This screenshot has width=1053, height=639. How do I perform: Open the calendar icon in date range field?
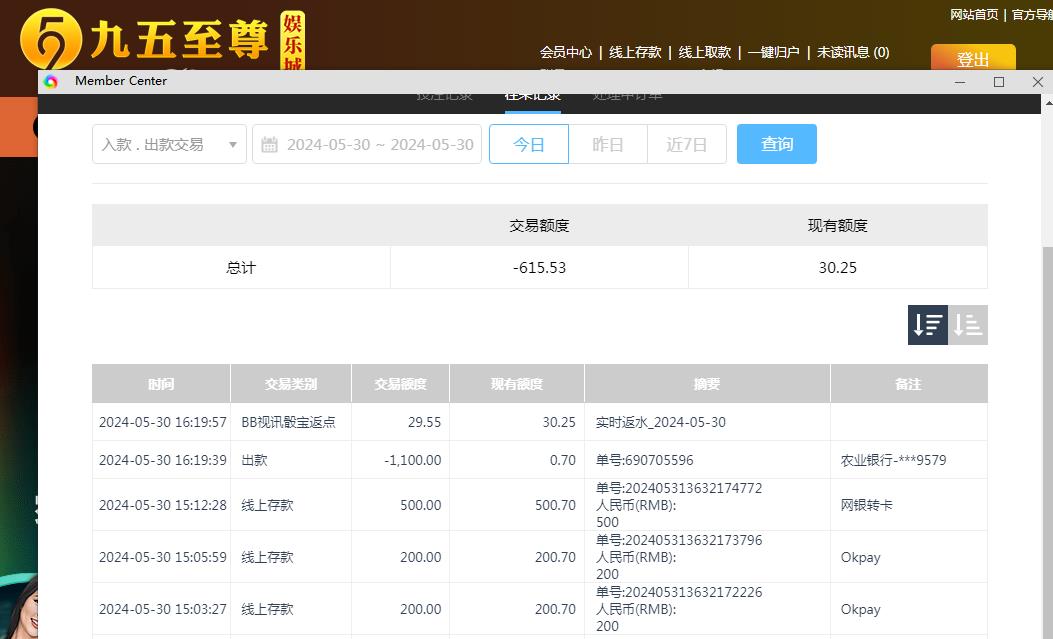269,144
